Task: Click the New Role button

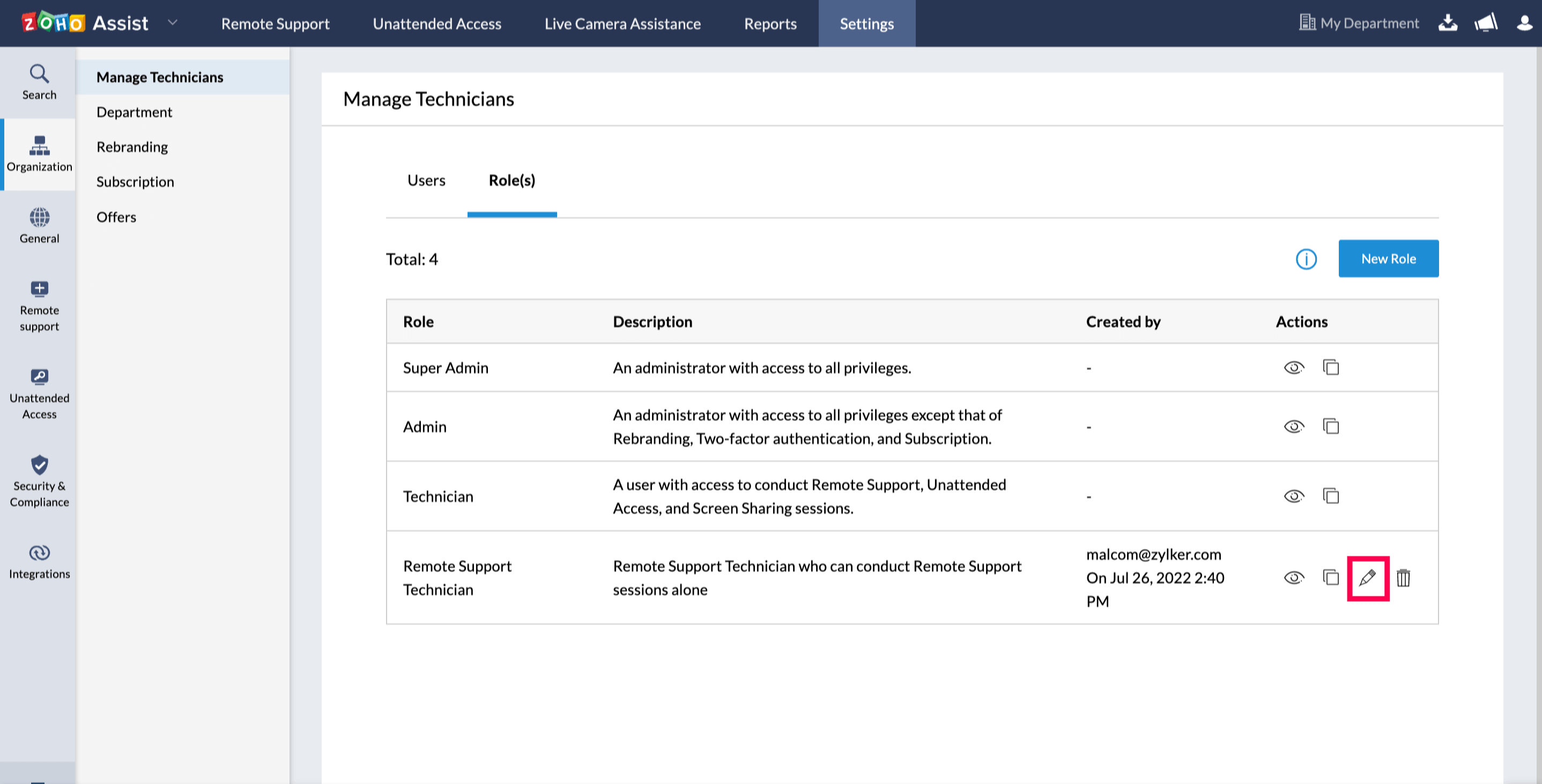Action: tap(1388, 258)
